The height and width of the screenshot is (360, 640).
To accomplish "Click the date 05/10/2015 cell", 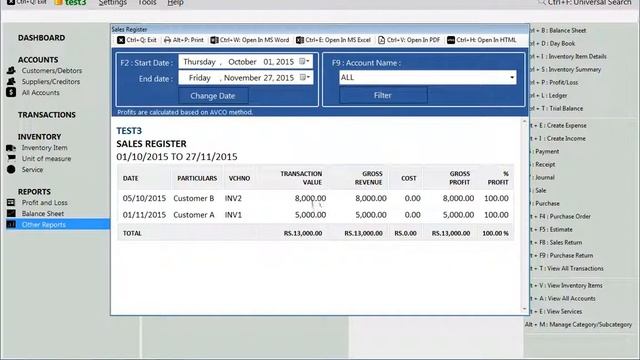I will tap(144, 198).
